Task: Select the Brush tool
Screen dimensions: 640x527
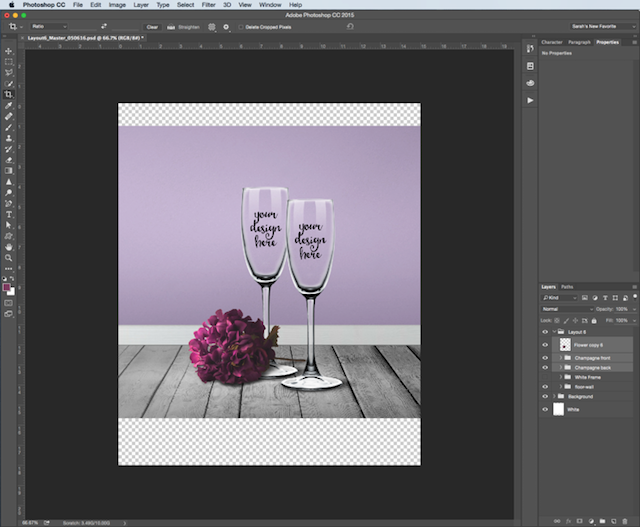Action: coord(8,127)
